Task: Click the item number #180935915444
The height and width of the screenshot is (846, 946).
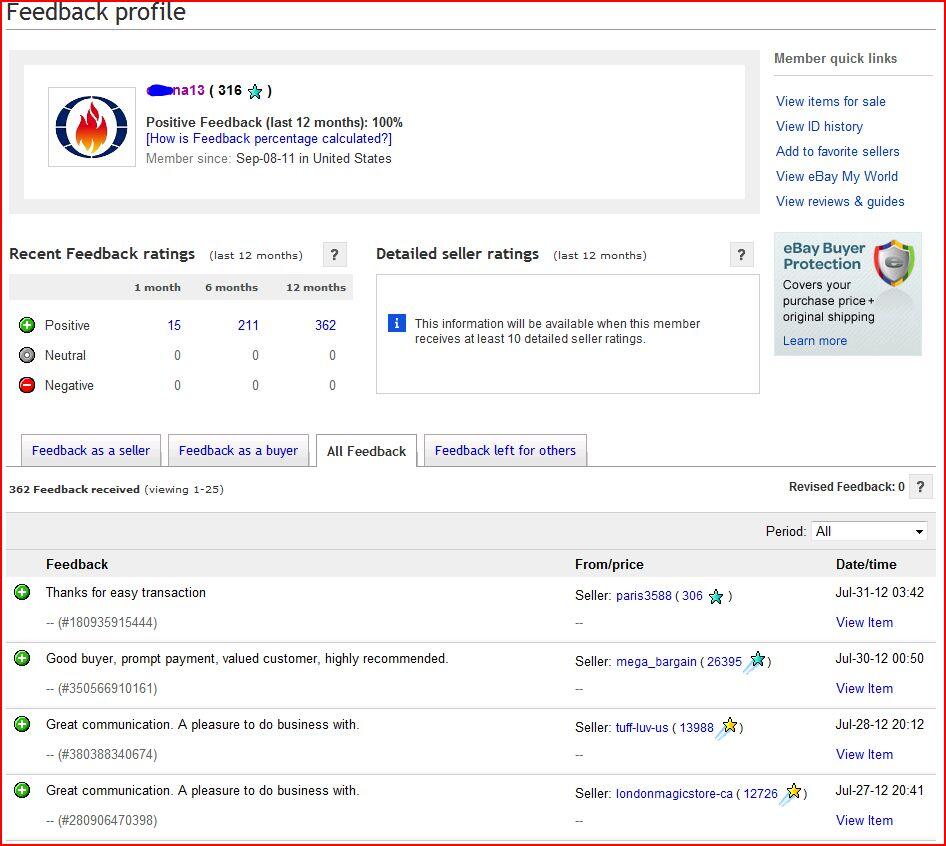Action: 107,622
